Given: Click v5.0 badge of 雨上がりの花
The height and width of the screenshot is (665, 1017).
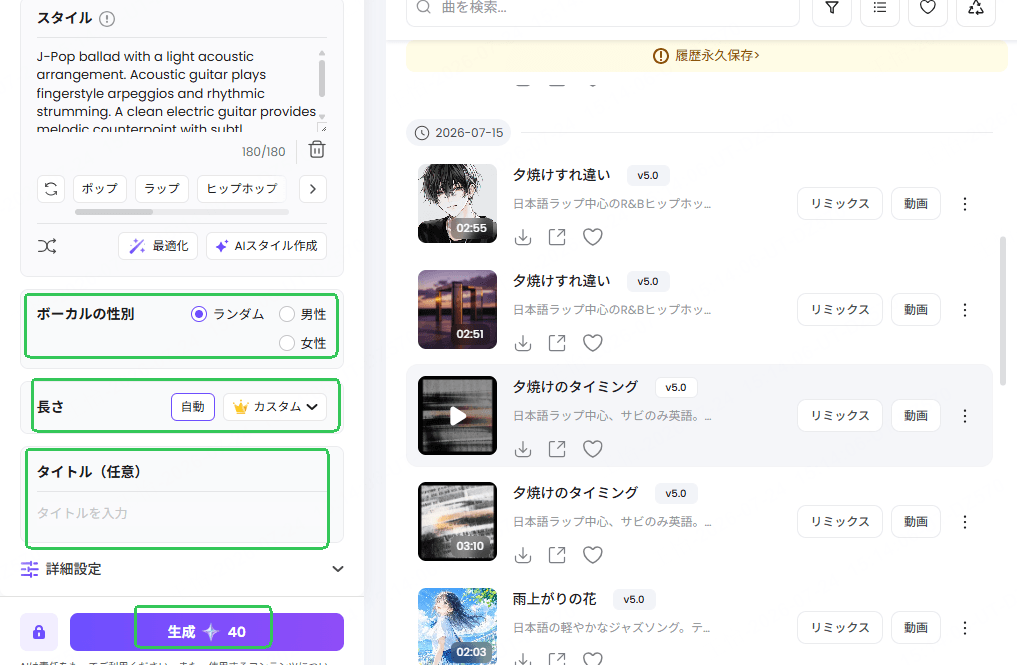Looking at the screenshot, I should click(x=634, y=600).
